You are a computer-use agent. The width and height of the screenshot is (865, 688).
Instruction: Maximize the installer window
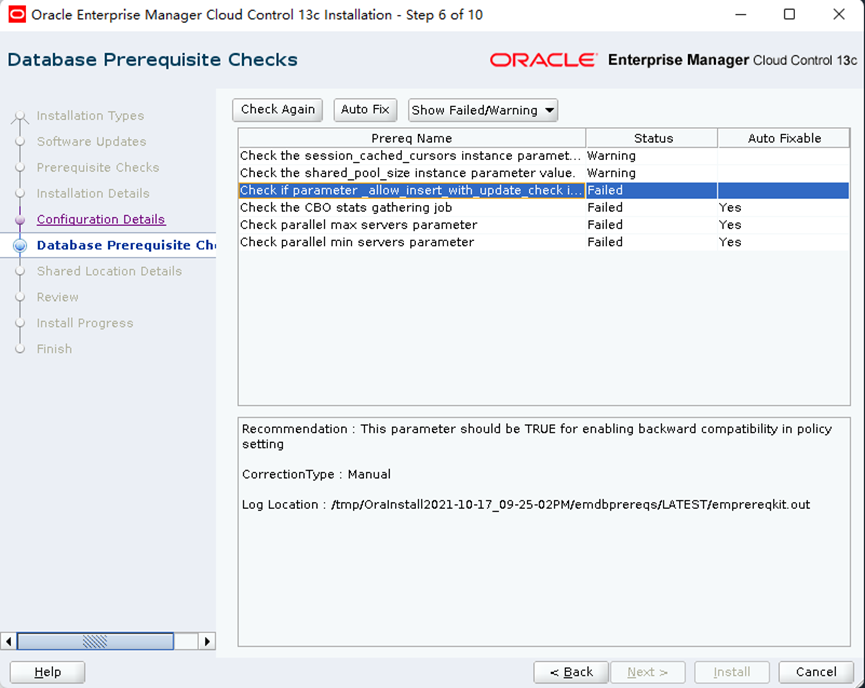[789, 14]
